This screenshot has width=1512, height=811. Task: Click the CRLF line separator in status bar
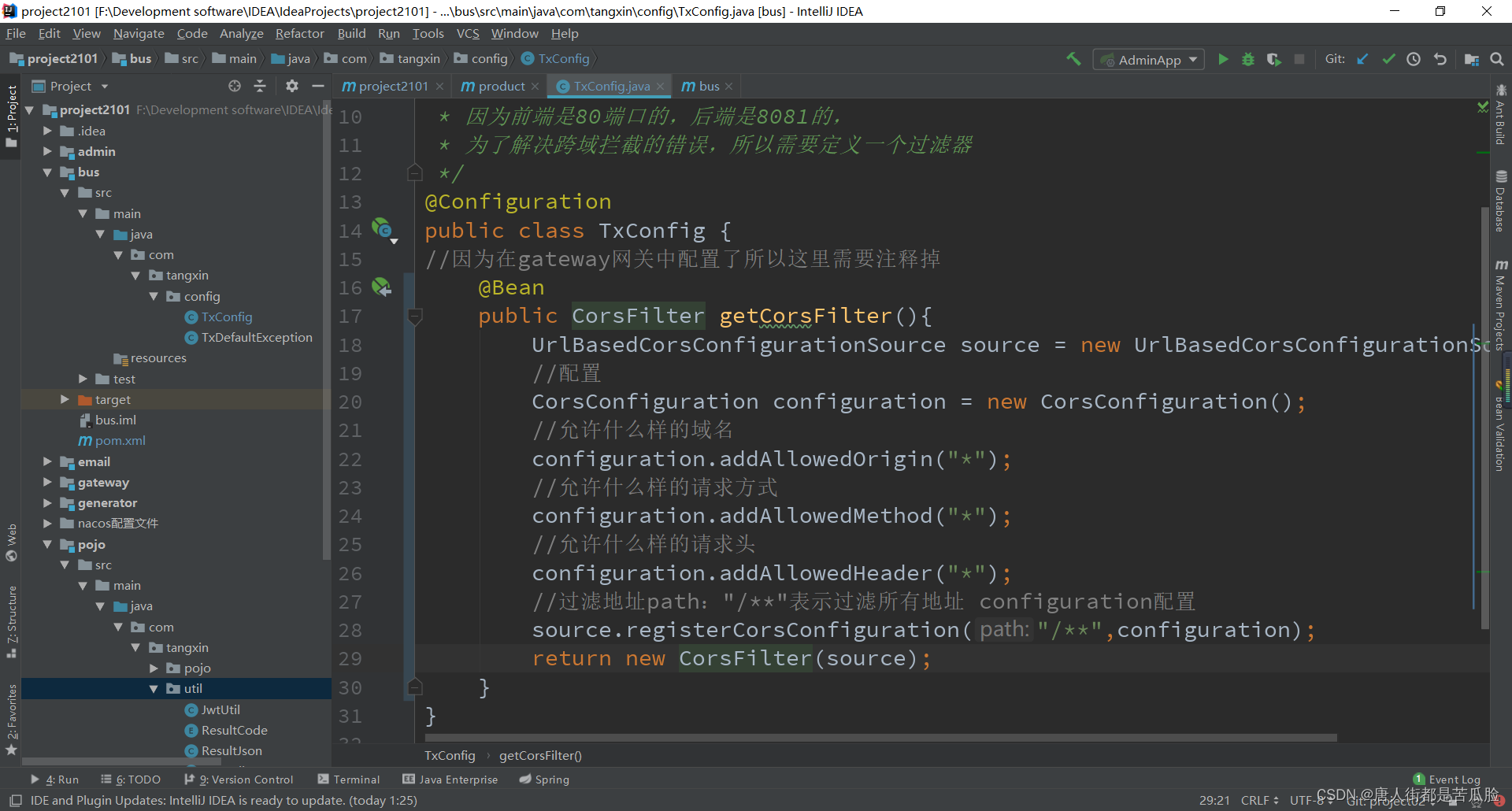point(1259,800)
